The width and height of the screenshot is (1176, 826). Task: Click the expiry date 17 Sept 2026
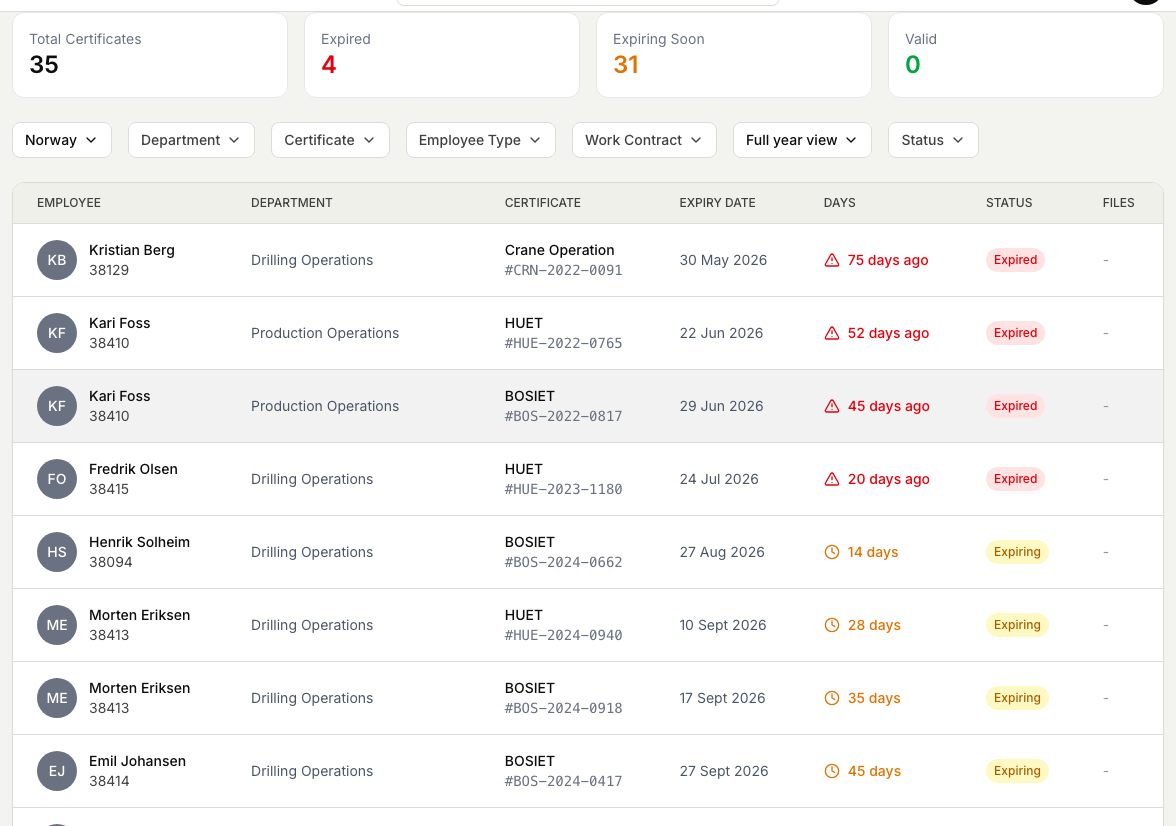(x=722, y=698)
